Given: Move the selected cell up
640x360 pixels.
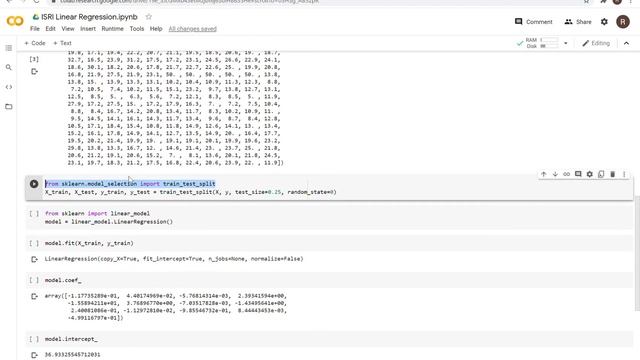Looking at the screenshot, I should 544,174.
